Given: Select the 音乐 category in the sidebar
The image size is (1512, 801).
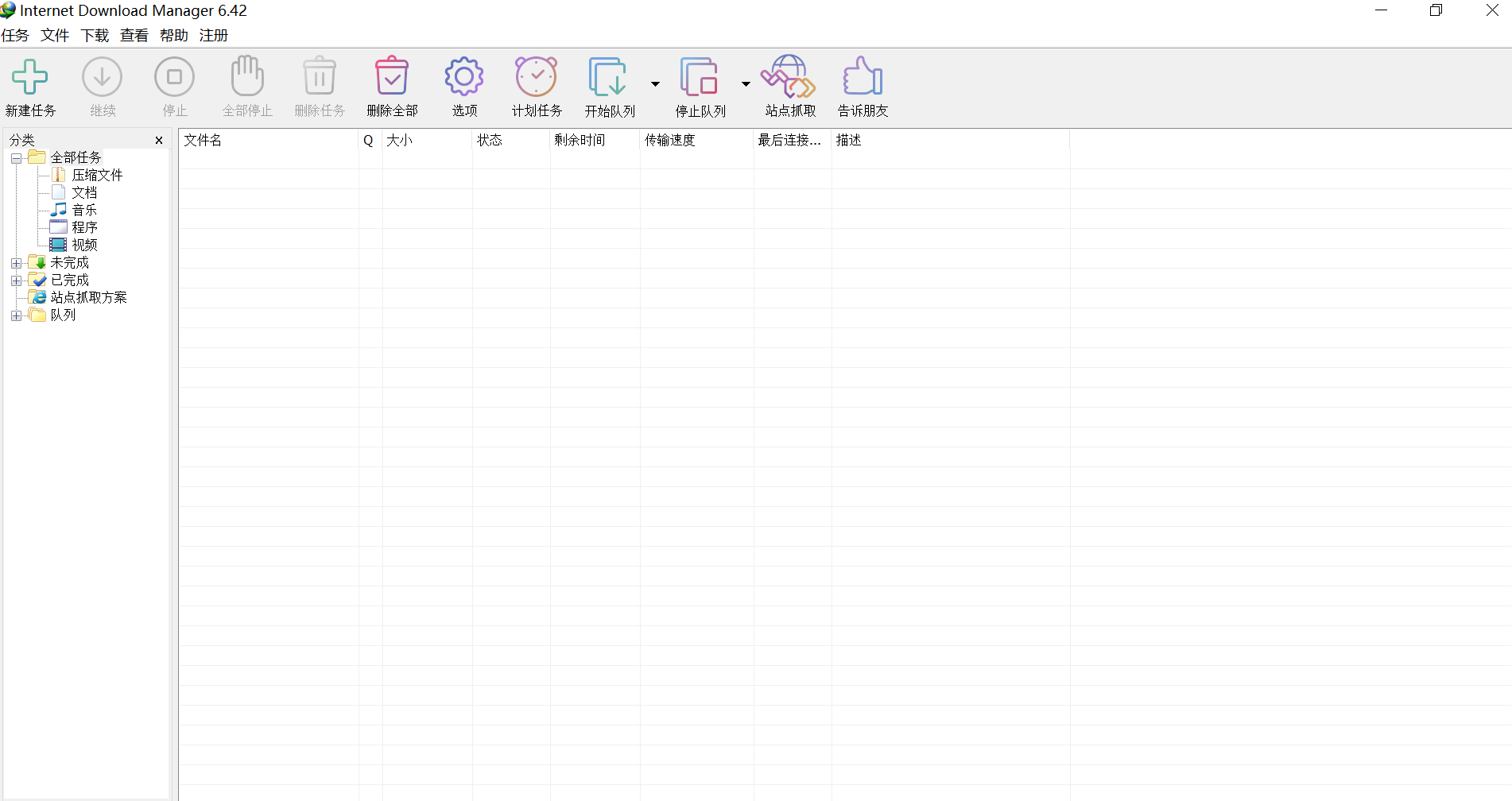Looking at the screenshot, I should click(x=83, y=209).
